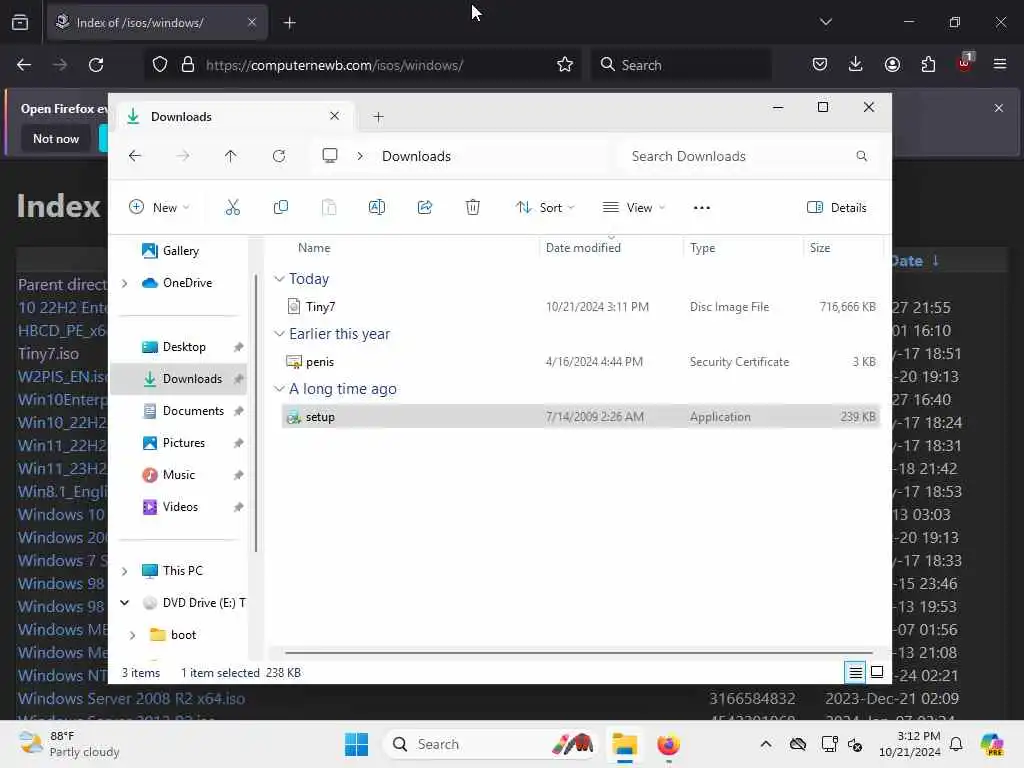
Task: Open a new Firefox tab
Action: click(290, 23)
